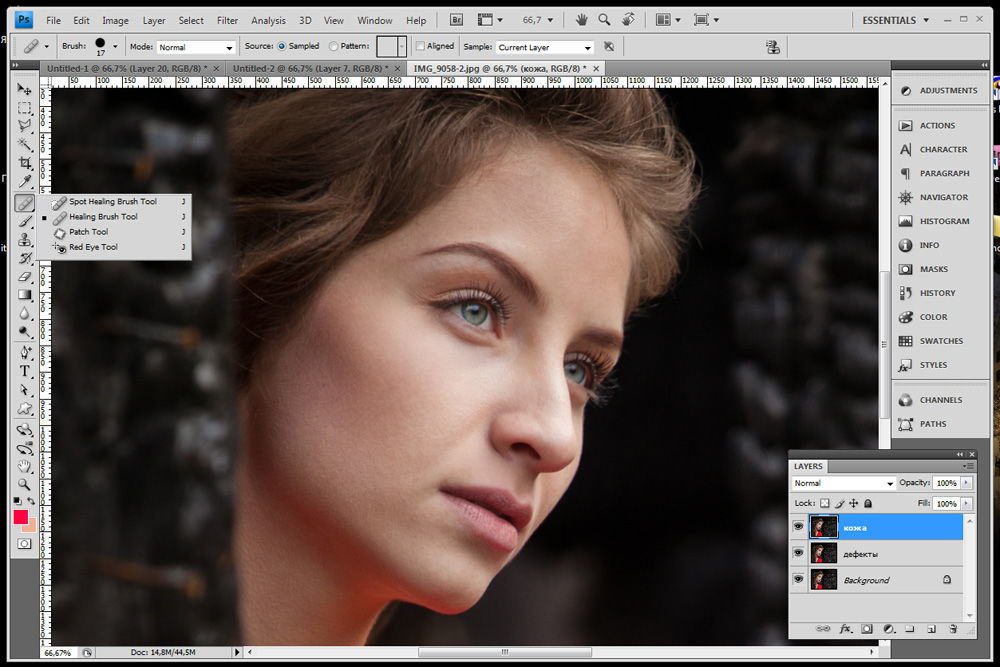Image resolution: width=1000 pixels, height=667 pixels.
Task: Open the Mode dropdown set to Normal
Action: pyautogui.click(x=196, y=47)
